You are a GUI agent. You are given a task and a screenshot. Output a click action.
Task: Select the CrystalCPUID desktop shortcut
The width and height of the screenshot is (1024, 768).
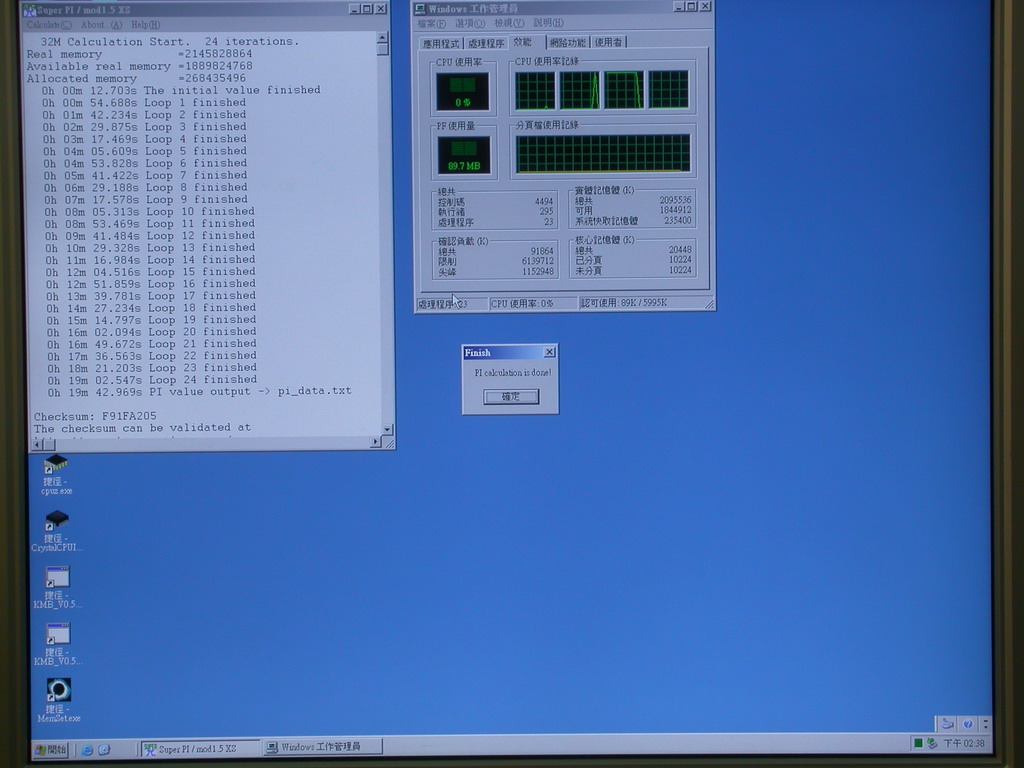pos(57,530)
